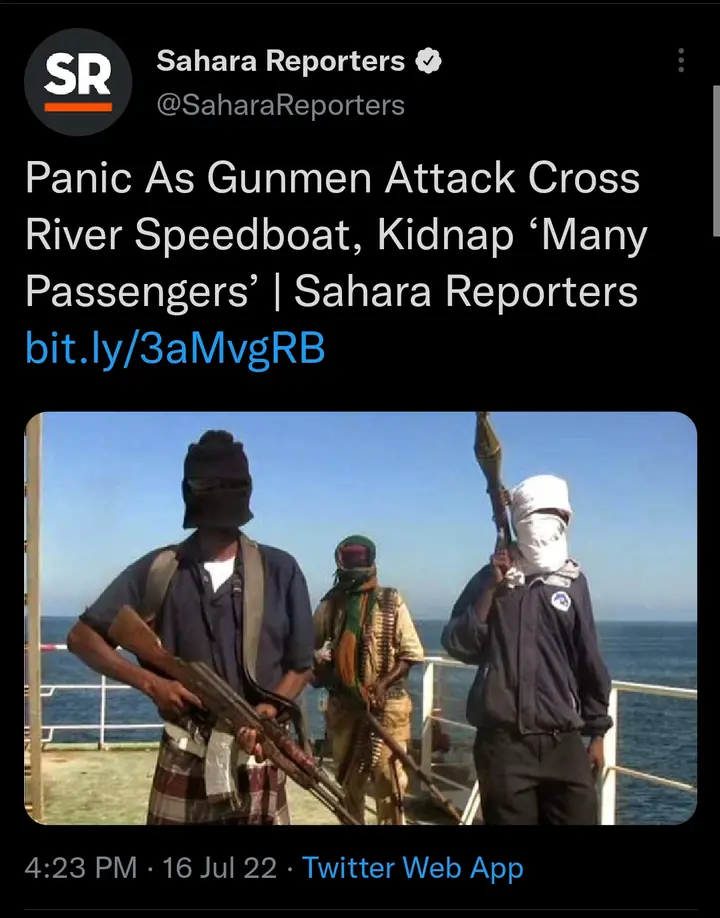
Task: Click the 16 Jul 22 date
Action: (220, 868)
